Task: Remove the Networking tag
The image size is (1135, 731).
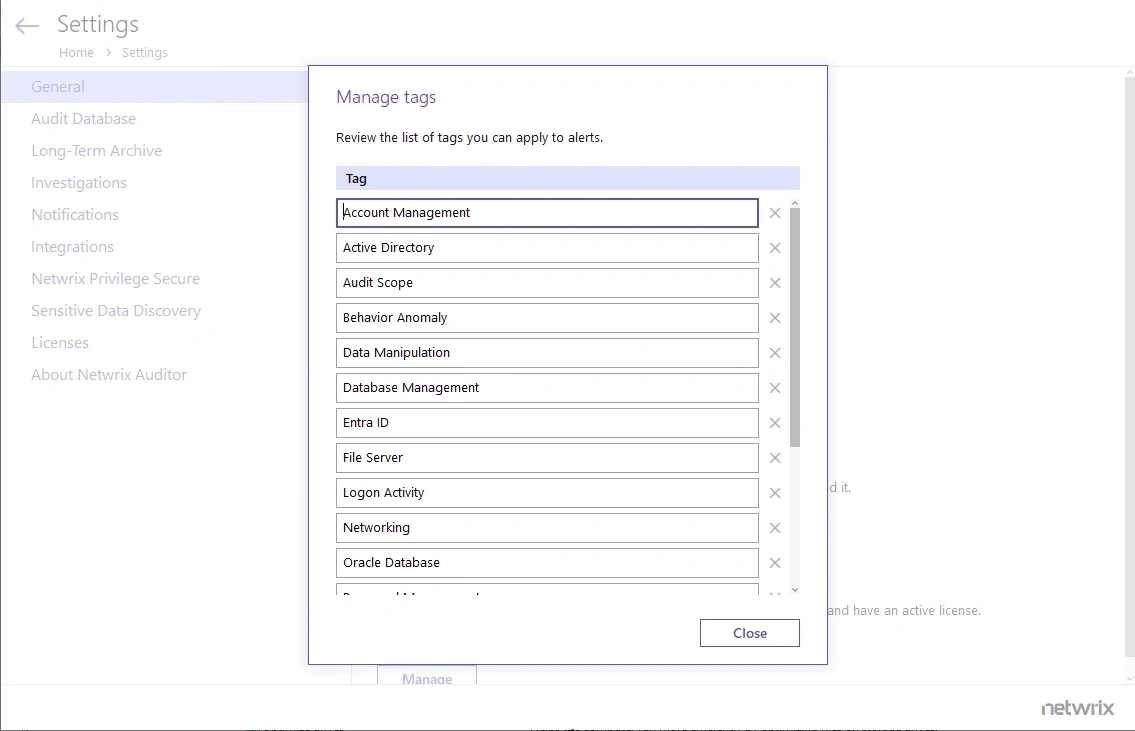Action: (775, 527)
